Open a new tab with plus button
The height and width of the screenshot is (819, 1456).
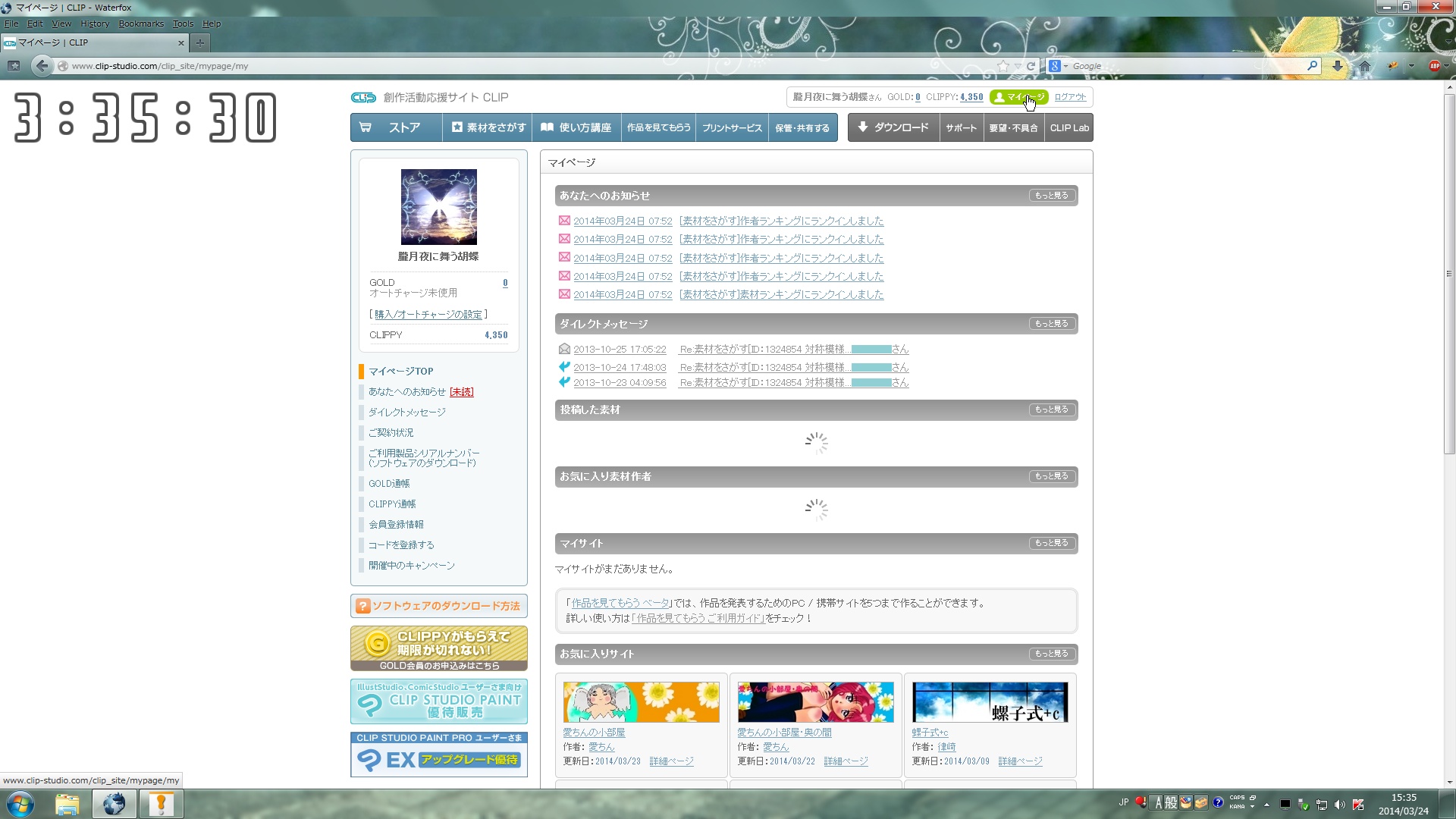point(200,42)
